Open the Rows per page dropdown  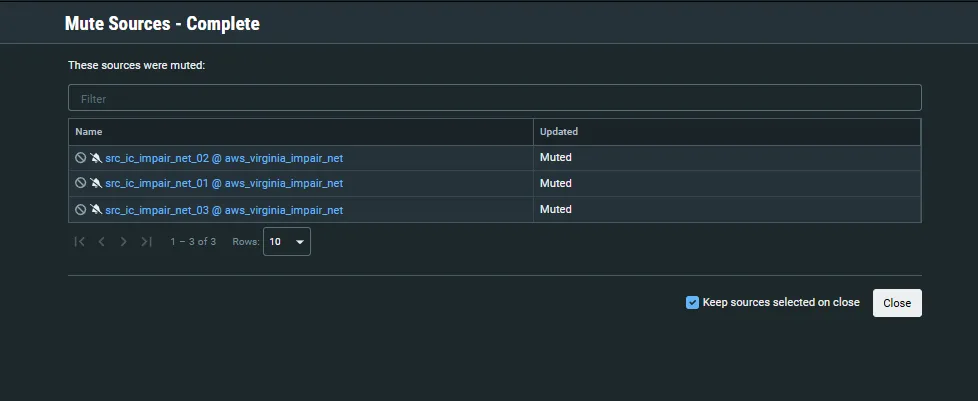pyautogui.click(x=287, y=241)
